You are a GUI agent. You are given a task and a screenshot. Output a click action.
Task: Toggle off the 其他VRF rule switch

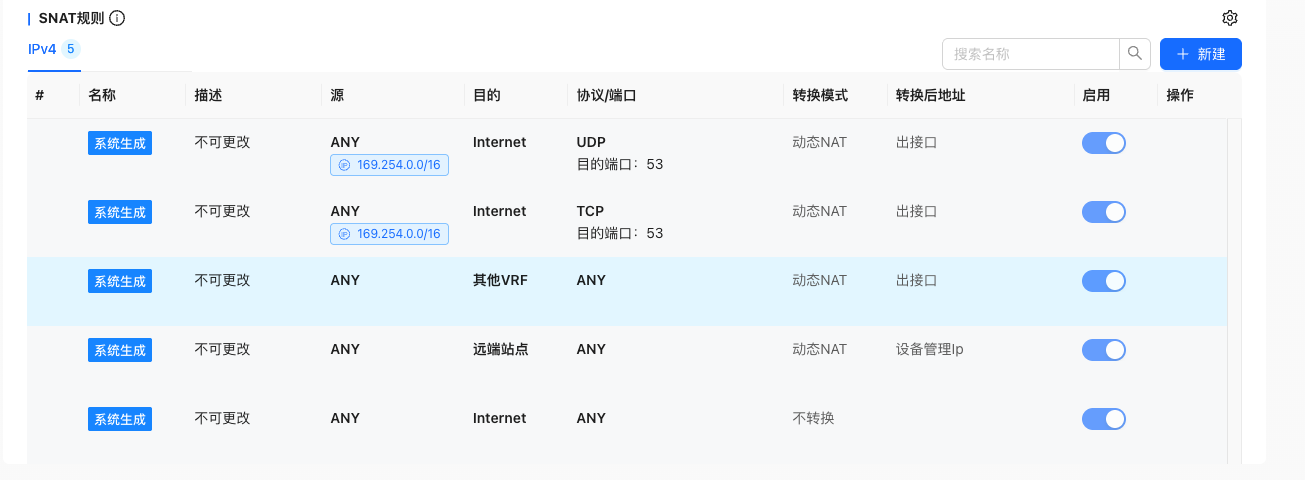pos(1104,281)
